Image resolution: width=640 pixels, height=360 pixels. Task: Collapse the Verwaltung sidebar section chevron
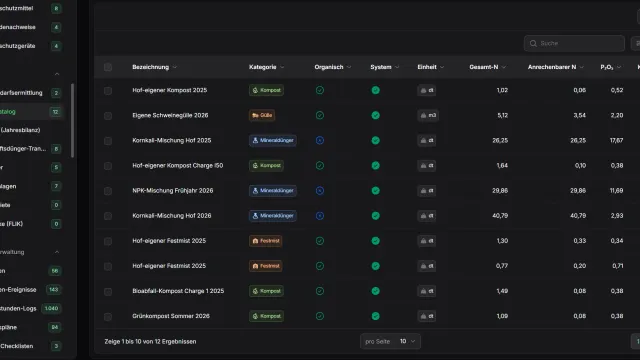(57, 252)
